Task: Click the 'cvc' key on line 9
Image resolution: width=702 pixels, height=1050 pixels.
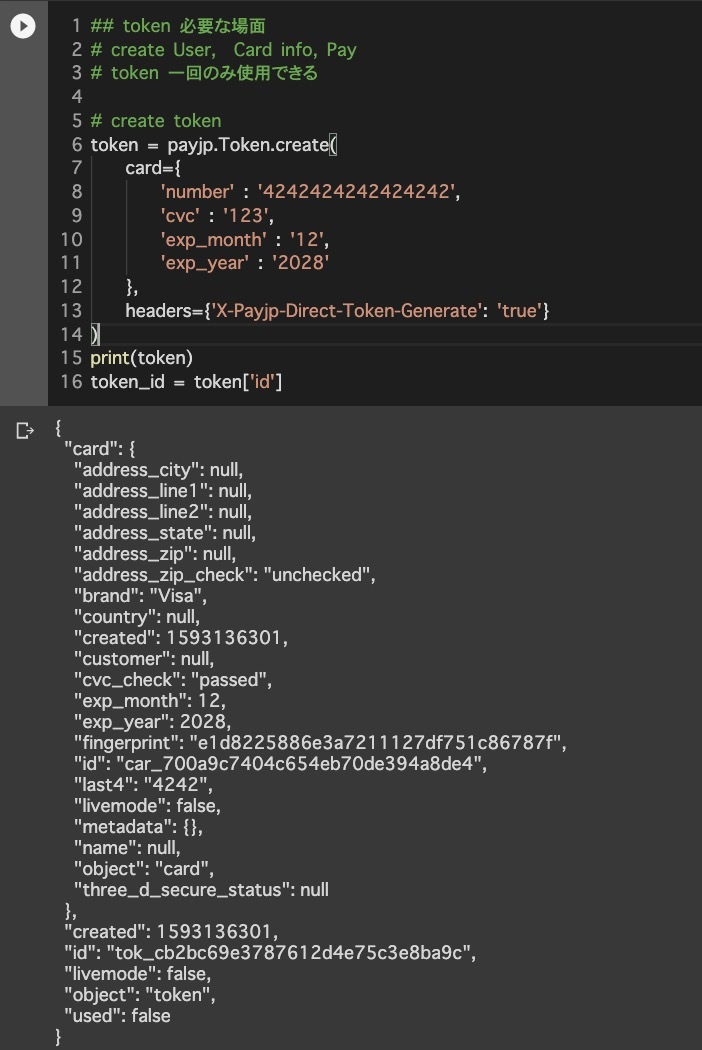Action: click(x=180, y=216)
